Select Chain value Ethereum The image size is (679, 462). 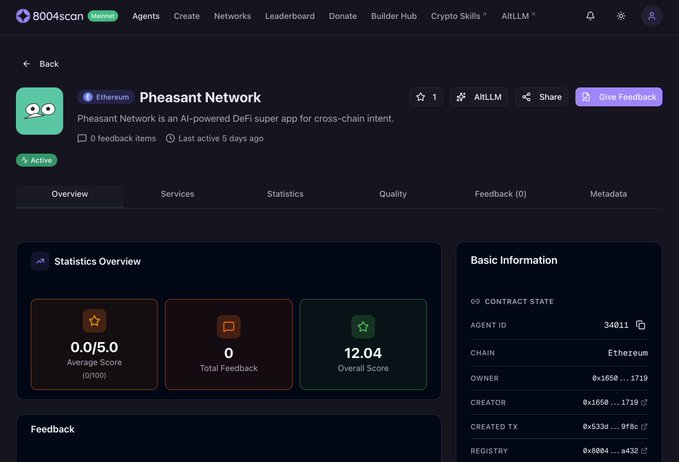point(627,353)
